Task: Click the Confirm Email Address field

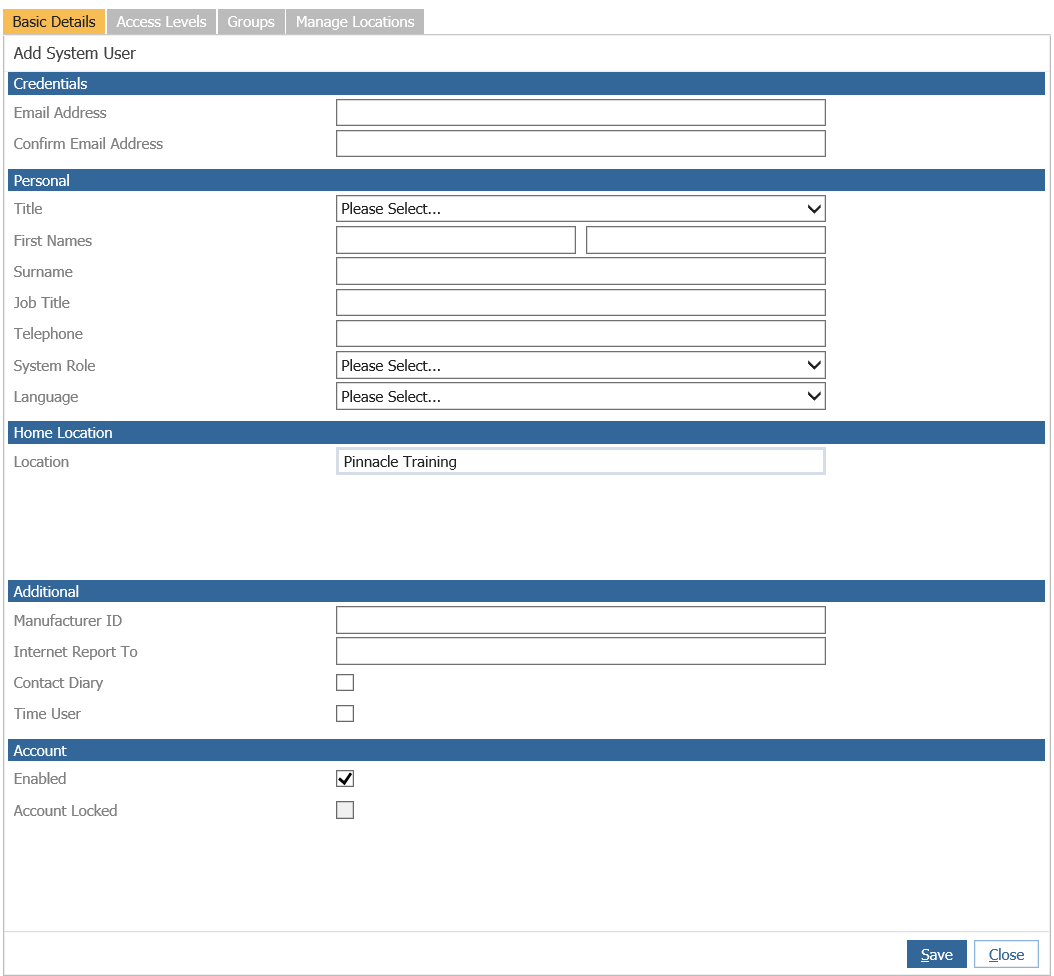Action: pyautogui.click(x=580, y=144)
